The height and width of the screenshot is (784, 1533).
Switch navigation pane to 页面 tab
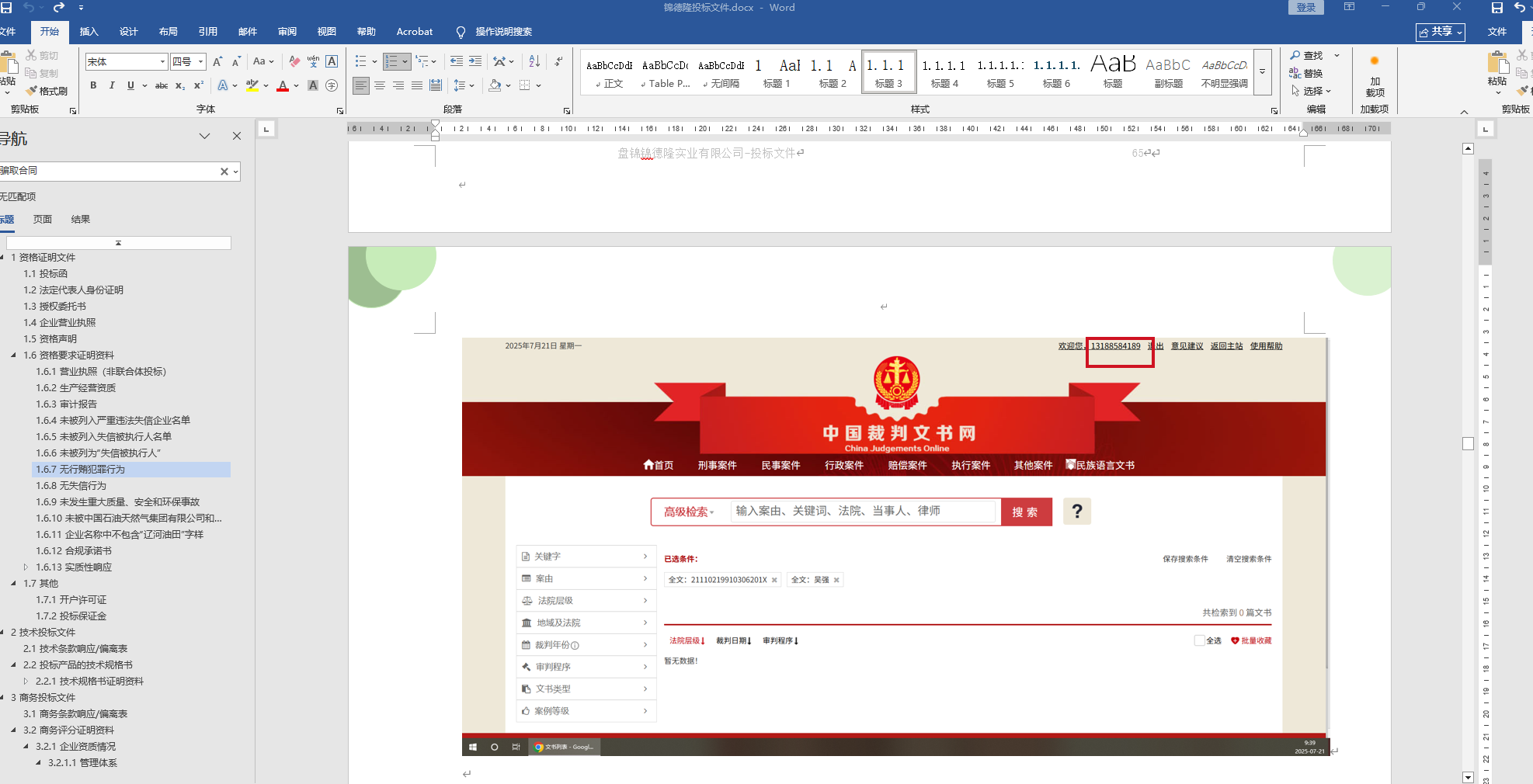pos(43,219)
